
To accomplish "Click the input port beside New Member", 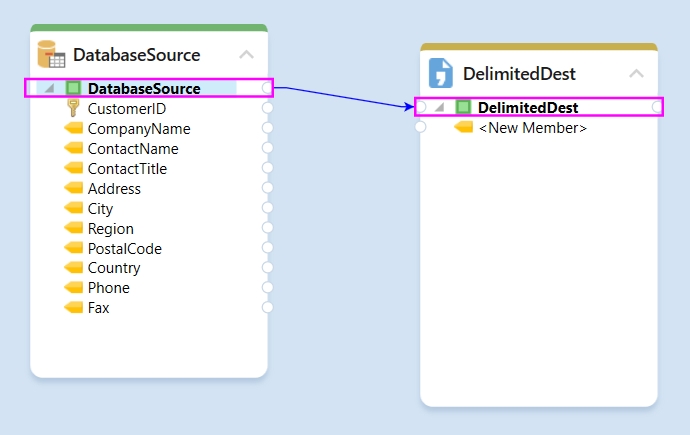I will (421, 127).
